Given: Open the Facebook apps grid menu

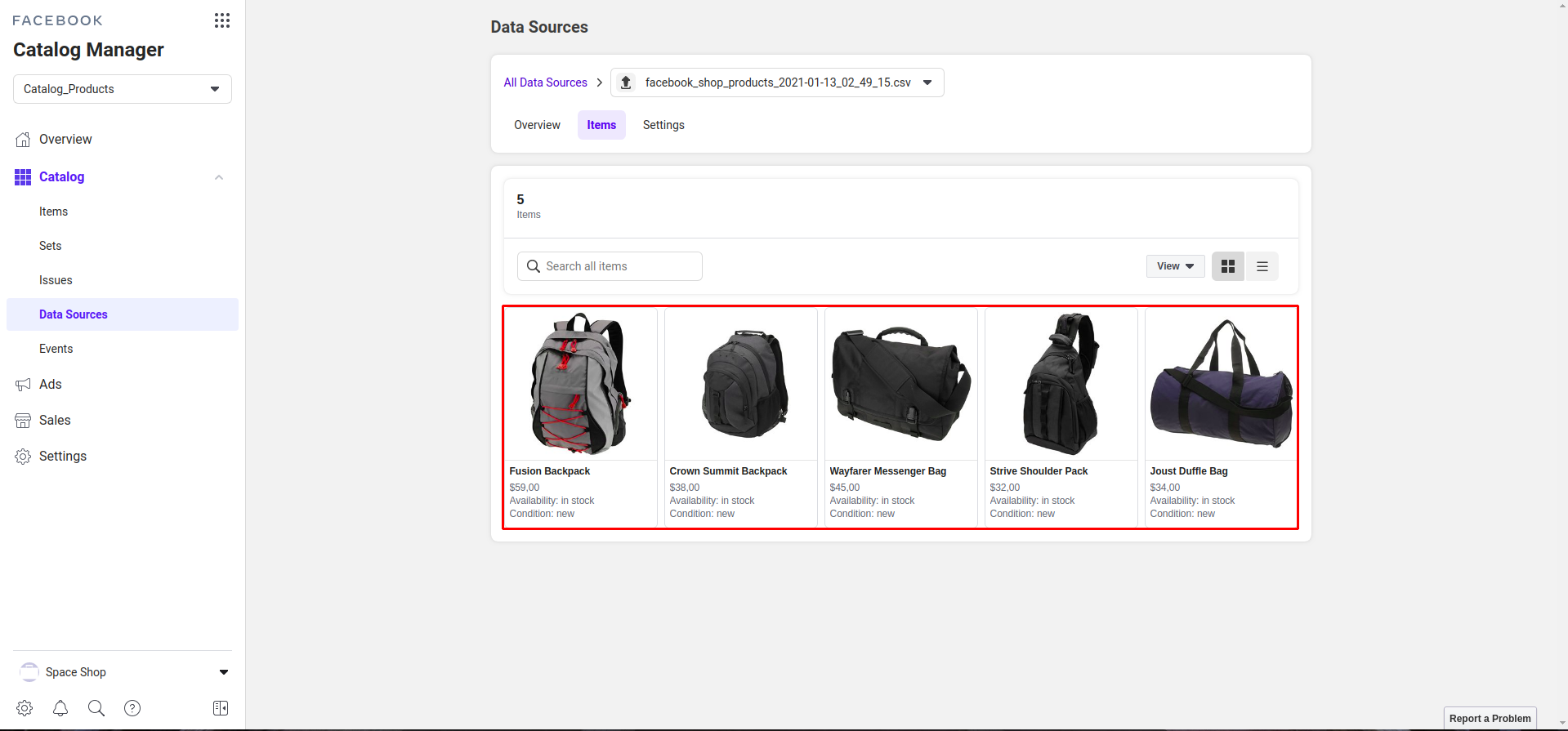Looking at the screenshot, I should coord(221,20).
